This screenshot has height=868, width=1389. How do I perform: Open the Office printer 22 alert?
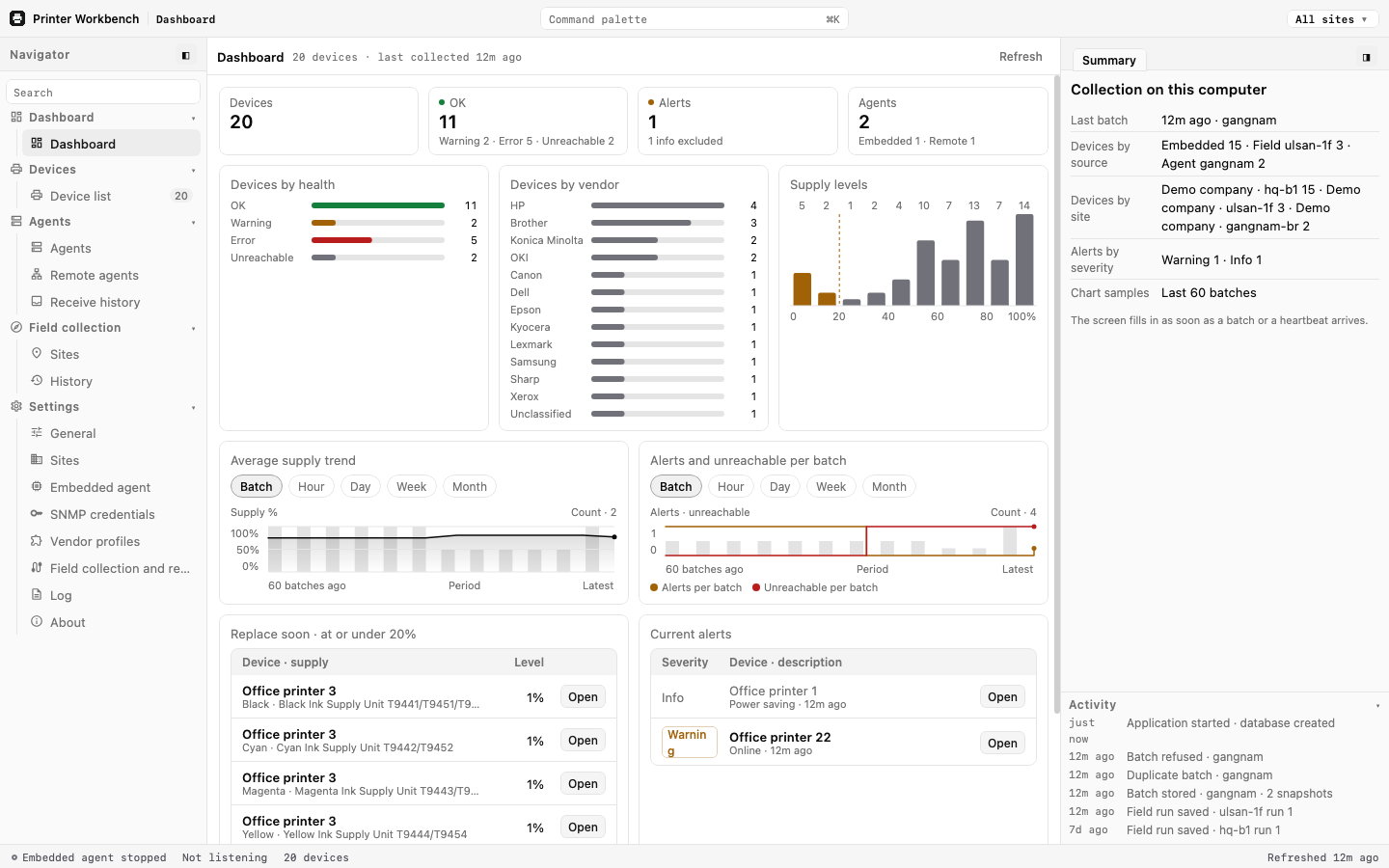pos(1002,744)
